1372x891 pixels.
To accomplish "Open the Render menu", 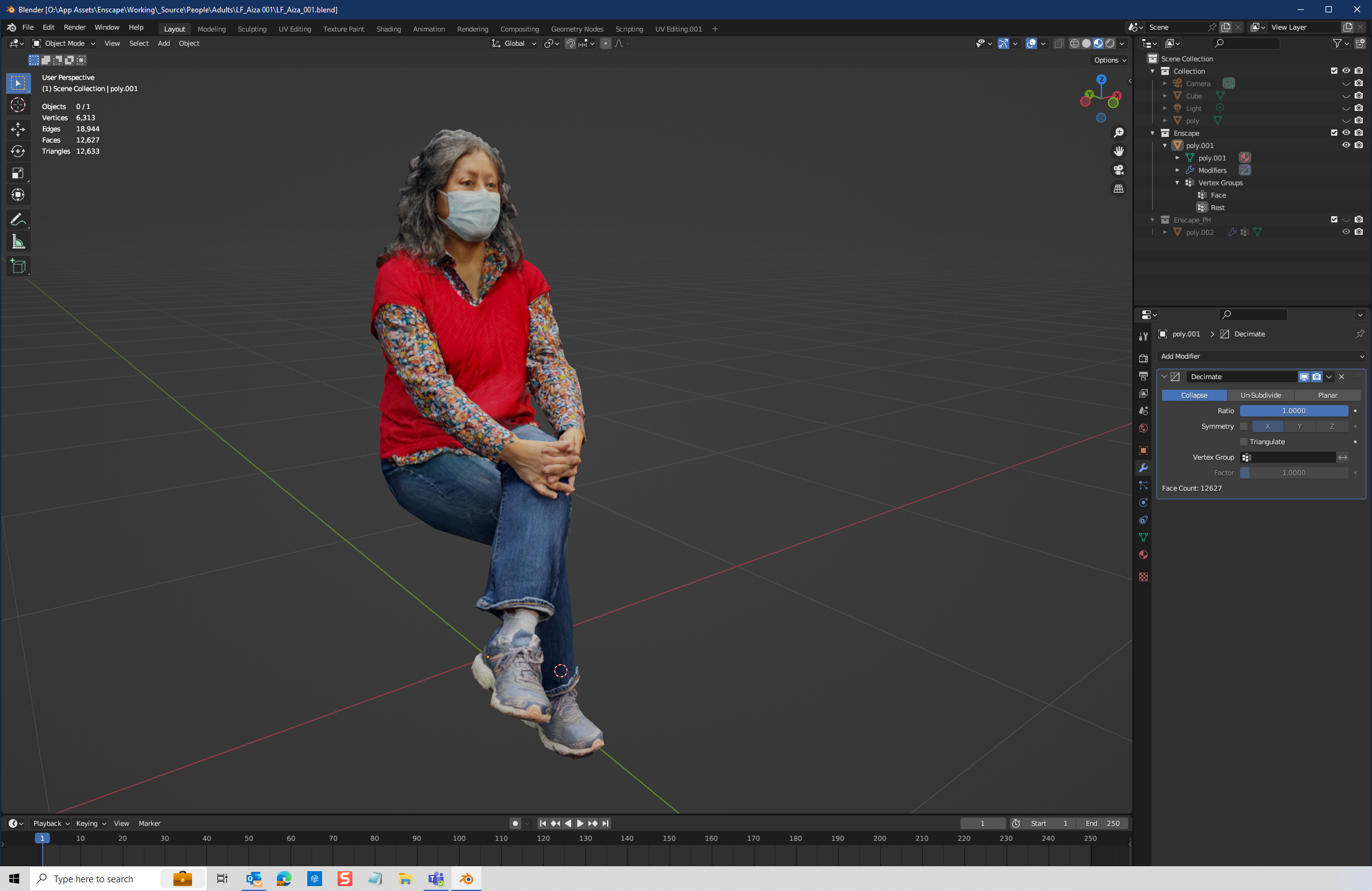I will [75, 27].
